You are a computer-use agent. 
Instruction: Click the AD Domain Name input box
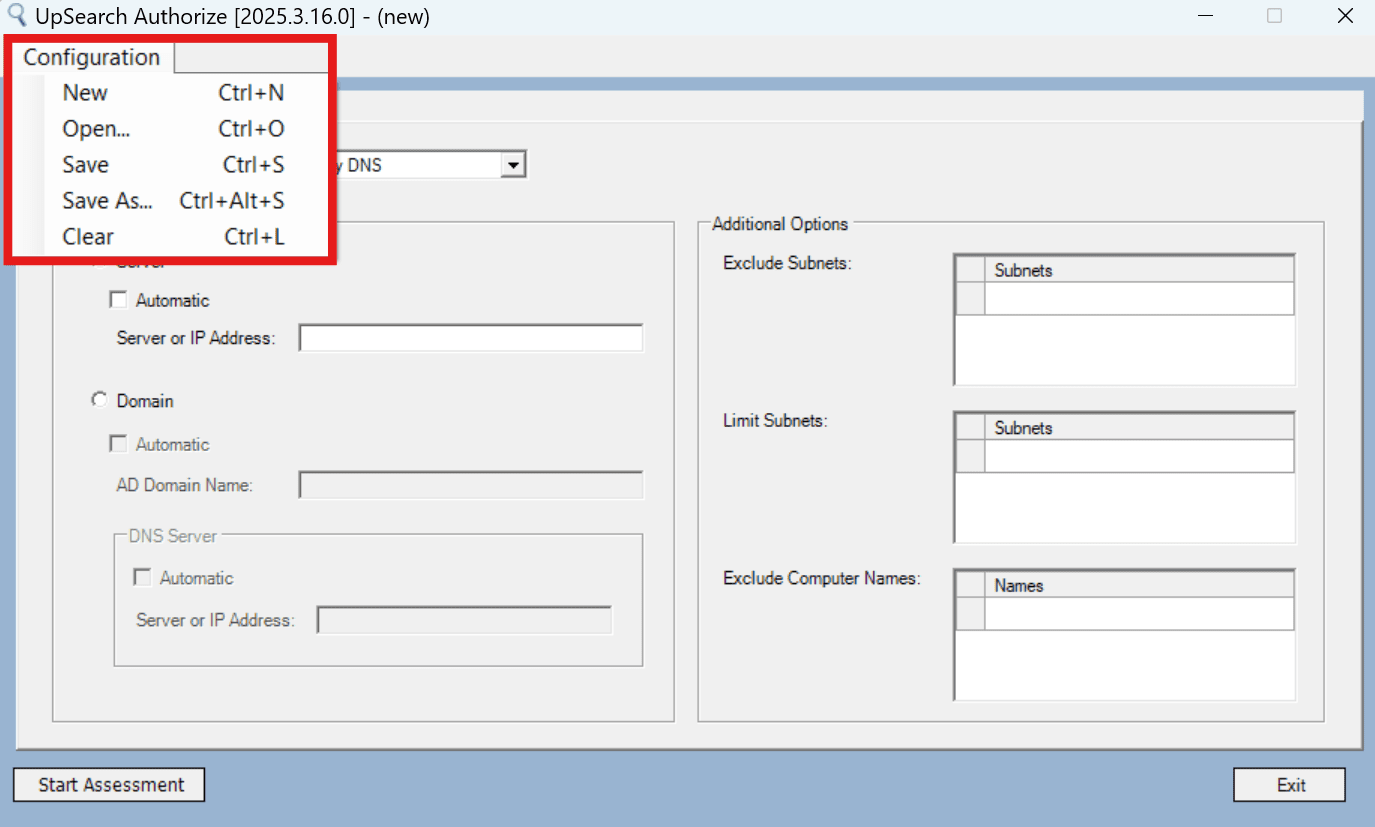(470, 485)
